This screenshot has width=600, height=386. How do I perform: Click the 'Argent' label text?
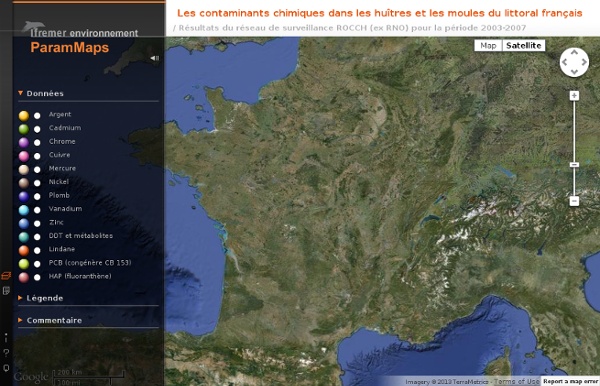(x=60, y=114)
